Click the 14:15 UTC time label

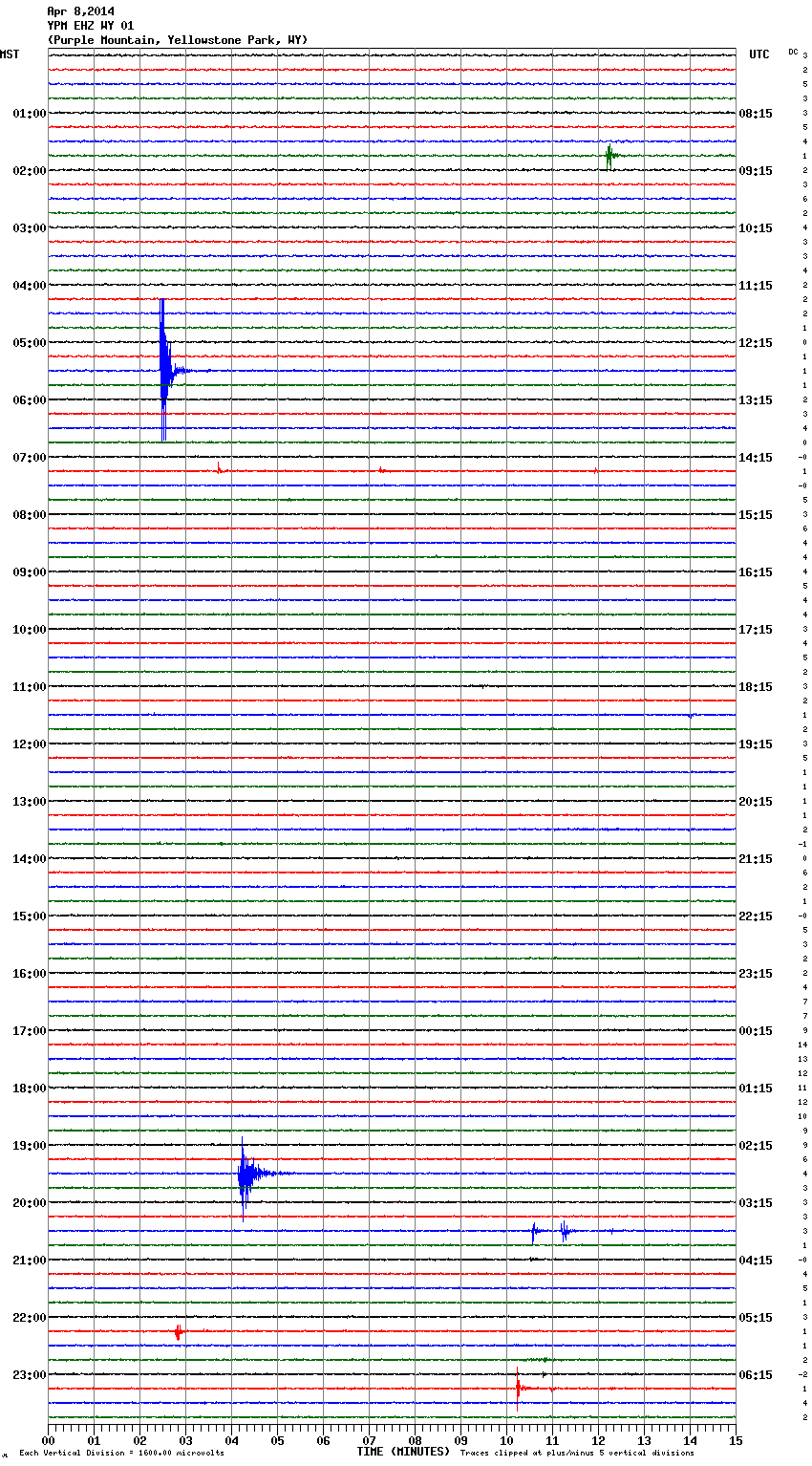[x=756, y=458]
